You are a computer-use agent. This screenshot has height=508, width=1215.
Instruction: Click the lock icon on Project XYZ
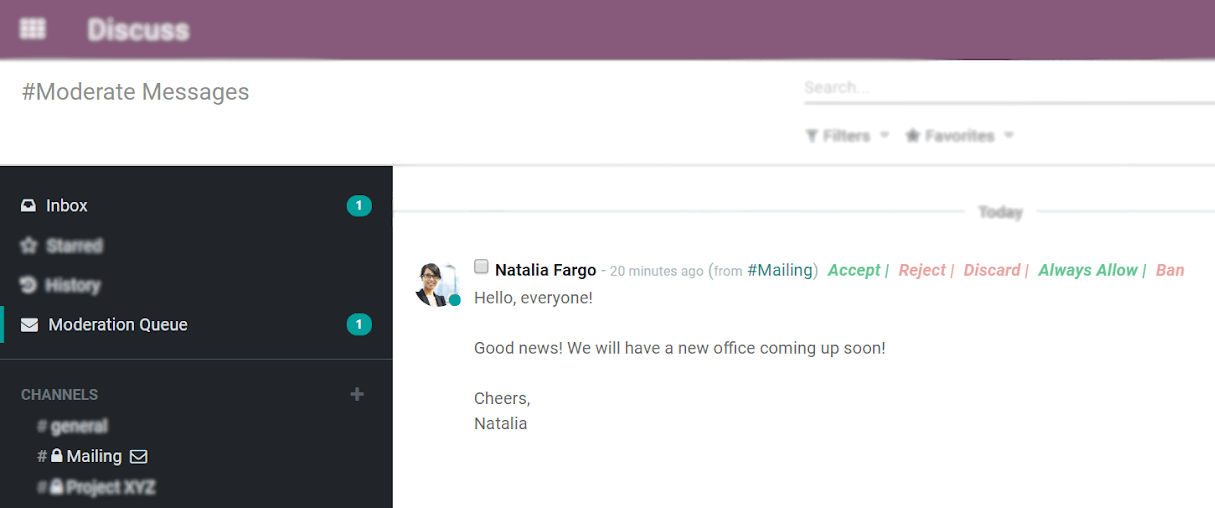pos(58,488)
